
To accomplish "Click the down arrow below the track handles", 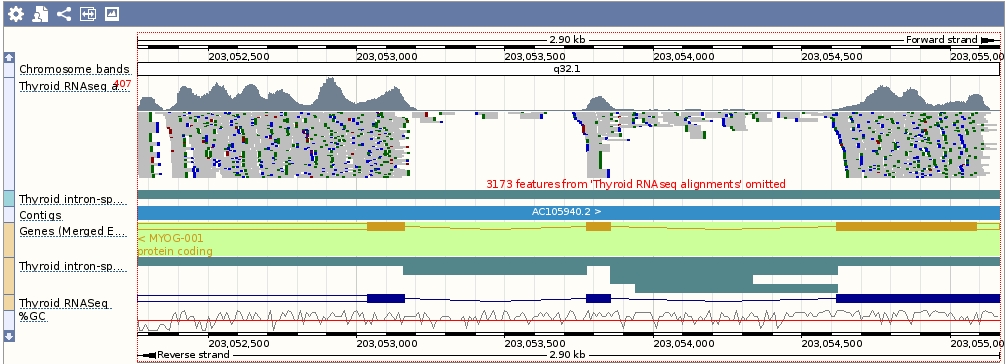I will pos(9,336).
